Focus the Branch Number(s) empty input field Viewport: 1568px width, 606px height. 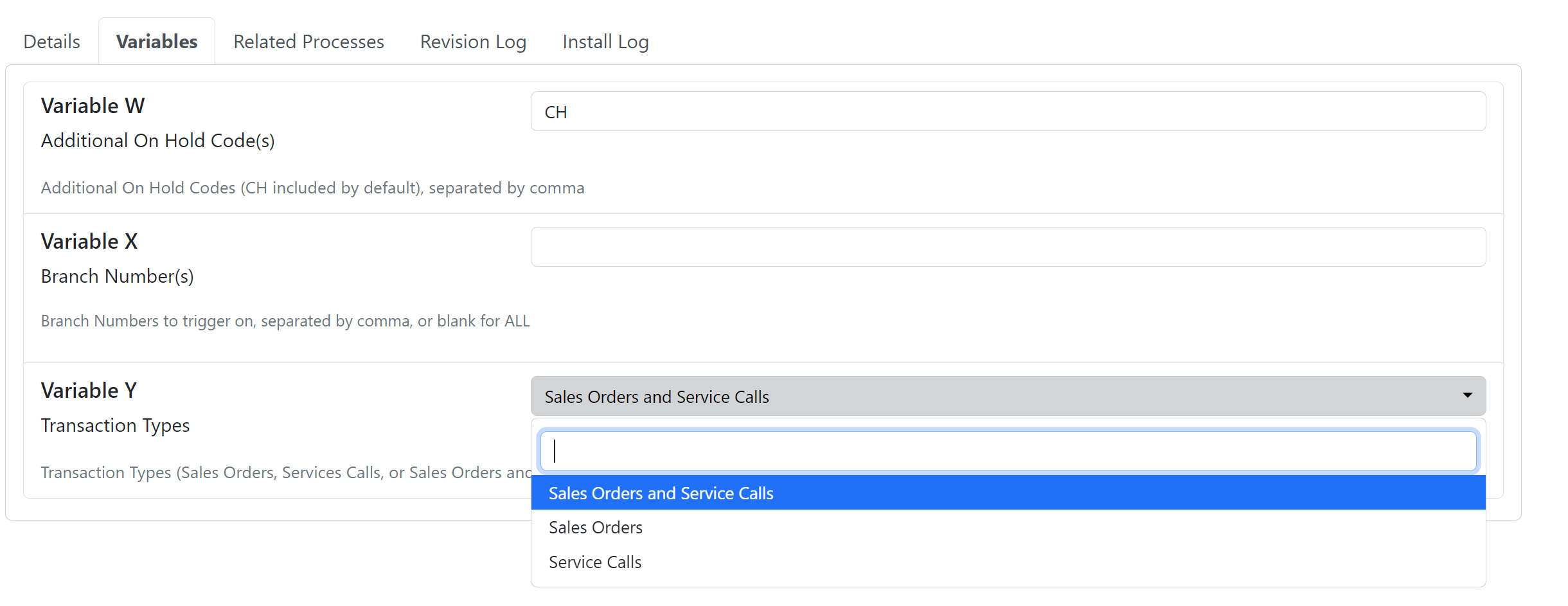click(1008, 247)
